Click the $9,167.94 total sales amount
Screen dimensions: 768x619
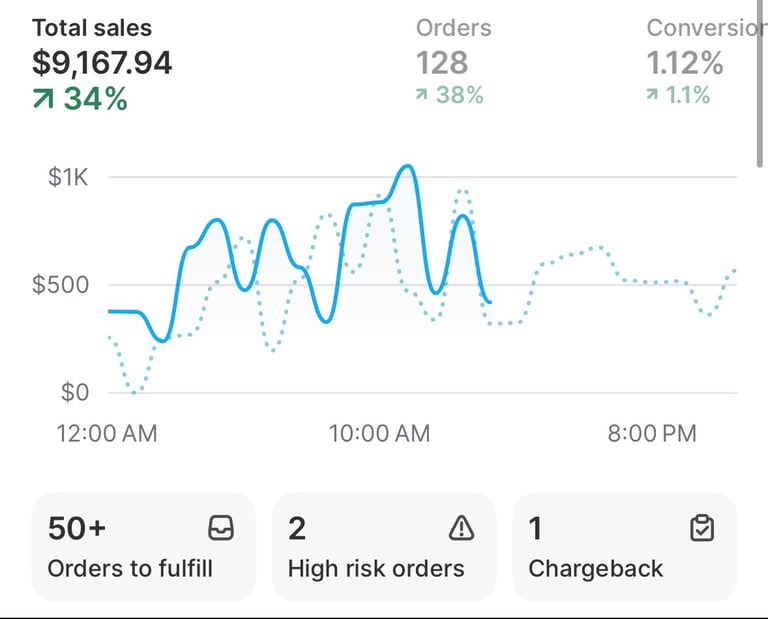pos(102,63)
